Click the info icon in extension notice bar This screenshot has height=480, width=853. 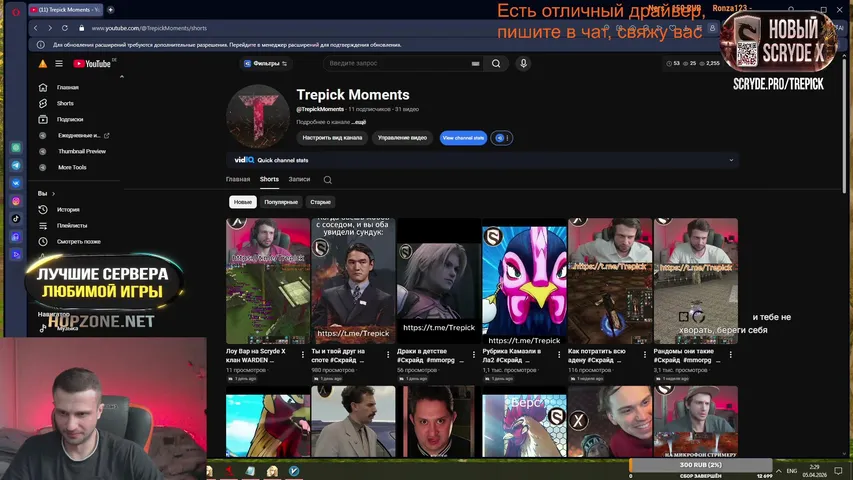tap(41, 45)
